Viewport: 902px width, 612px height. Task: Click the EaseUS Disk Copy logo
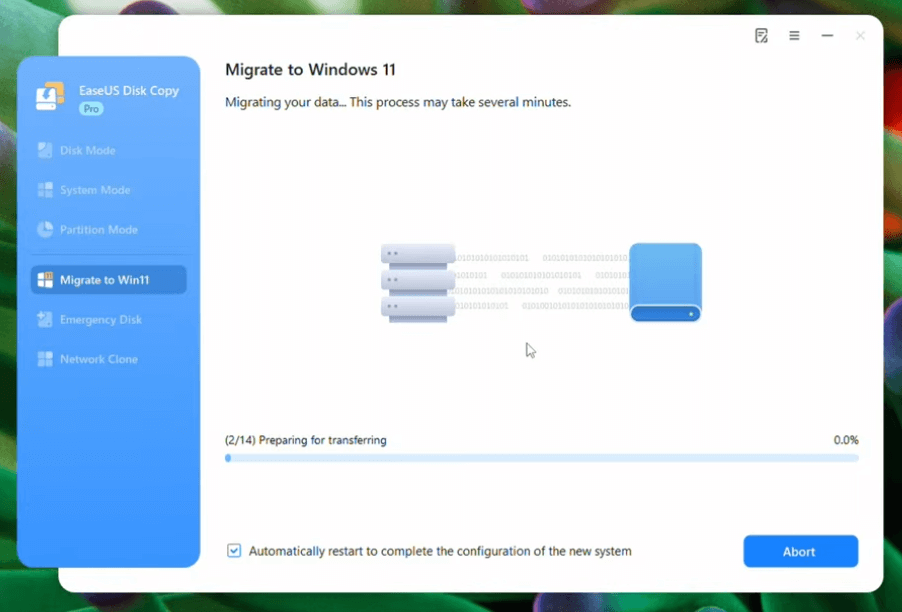coord(48,97)
